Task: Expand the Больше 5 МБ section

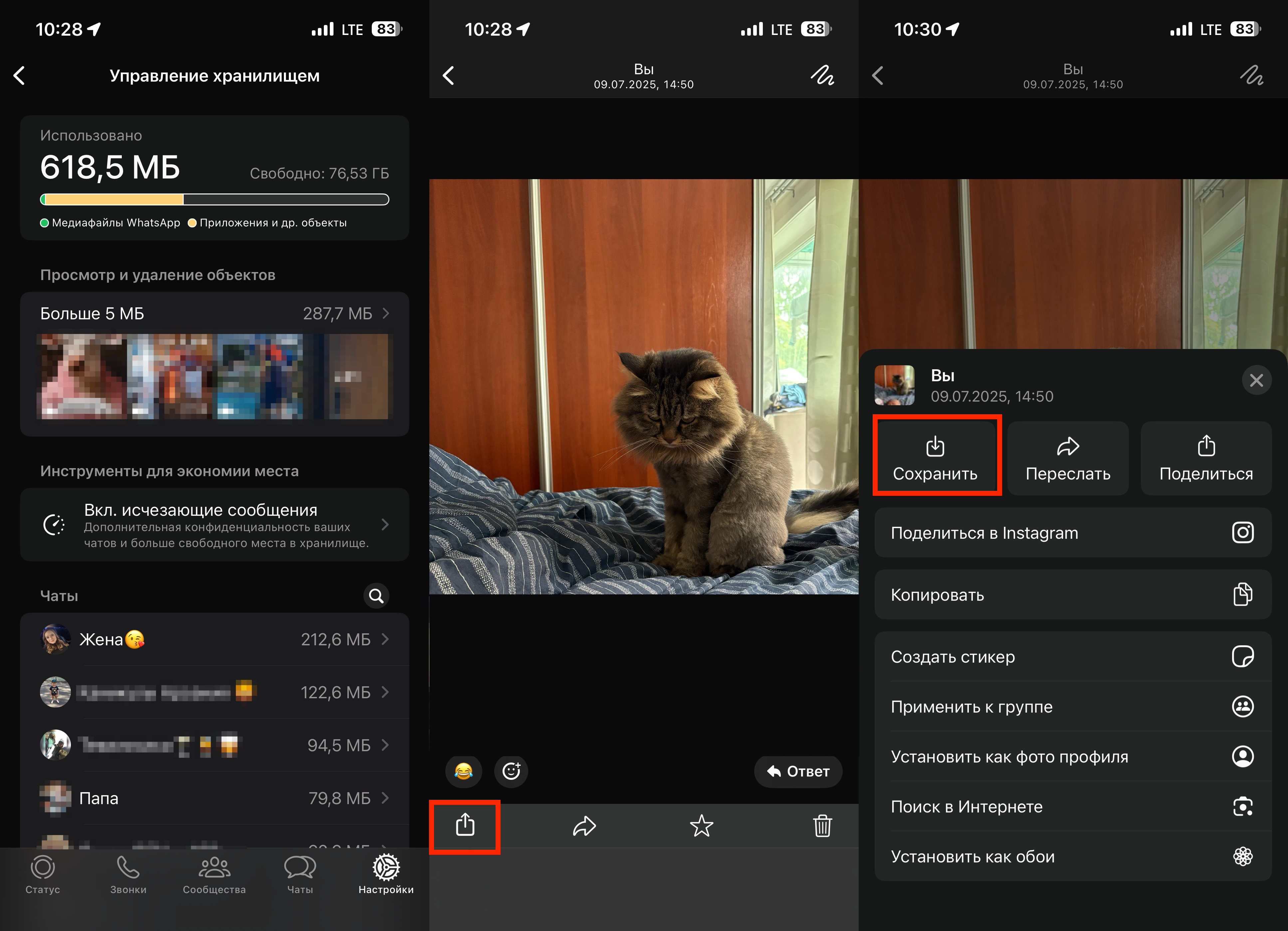Action: pyautogui.click(x=215, y=314)
